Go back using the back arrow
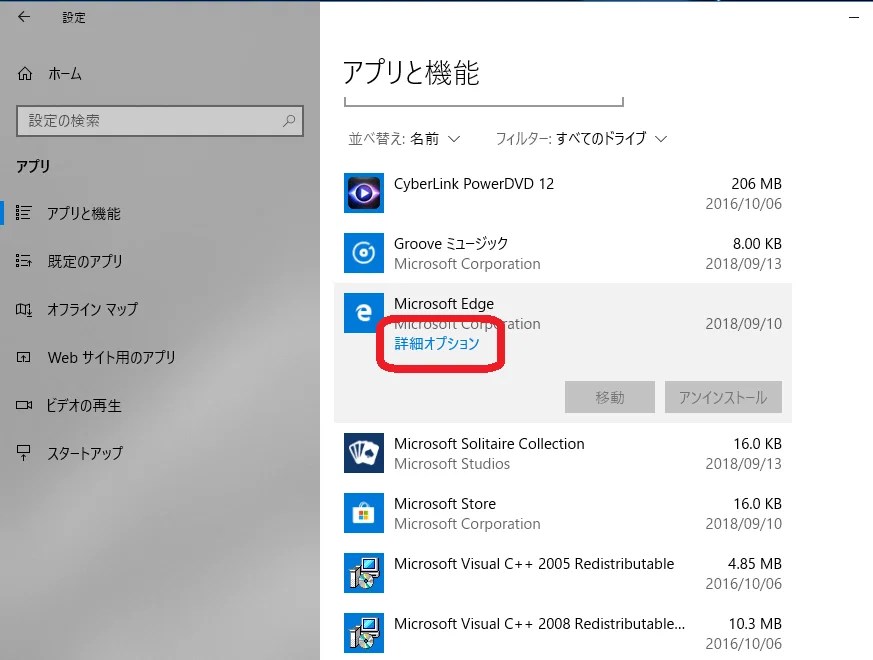873x660 pixels. (24, 17)
